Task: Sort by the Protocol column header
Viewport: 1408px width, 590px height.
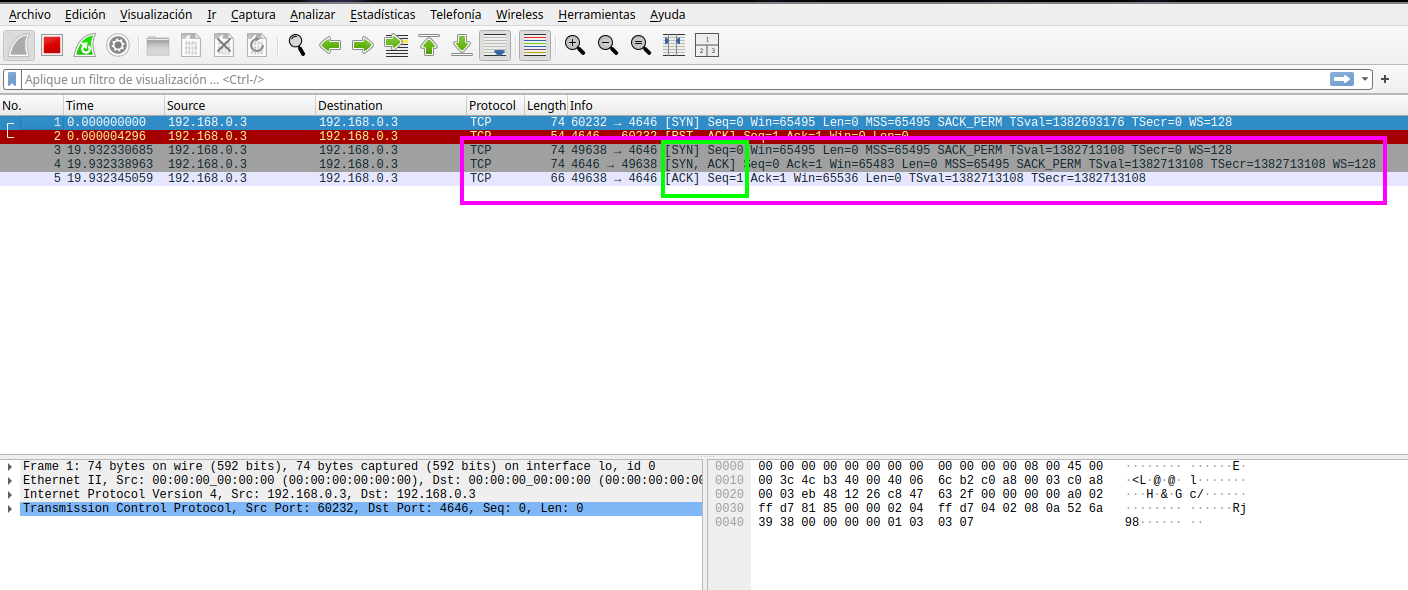Action: click(495, 105)
